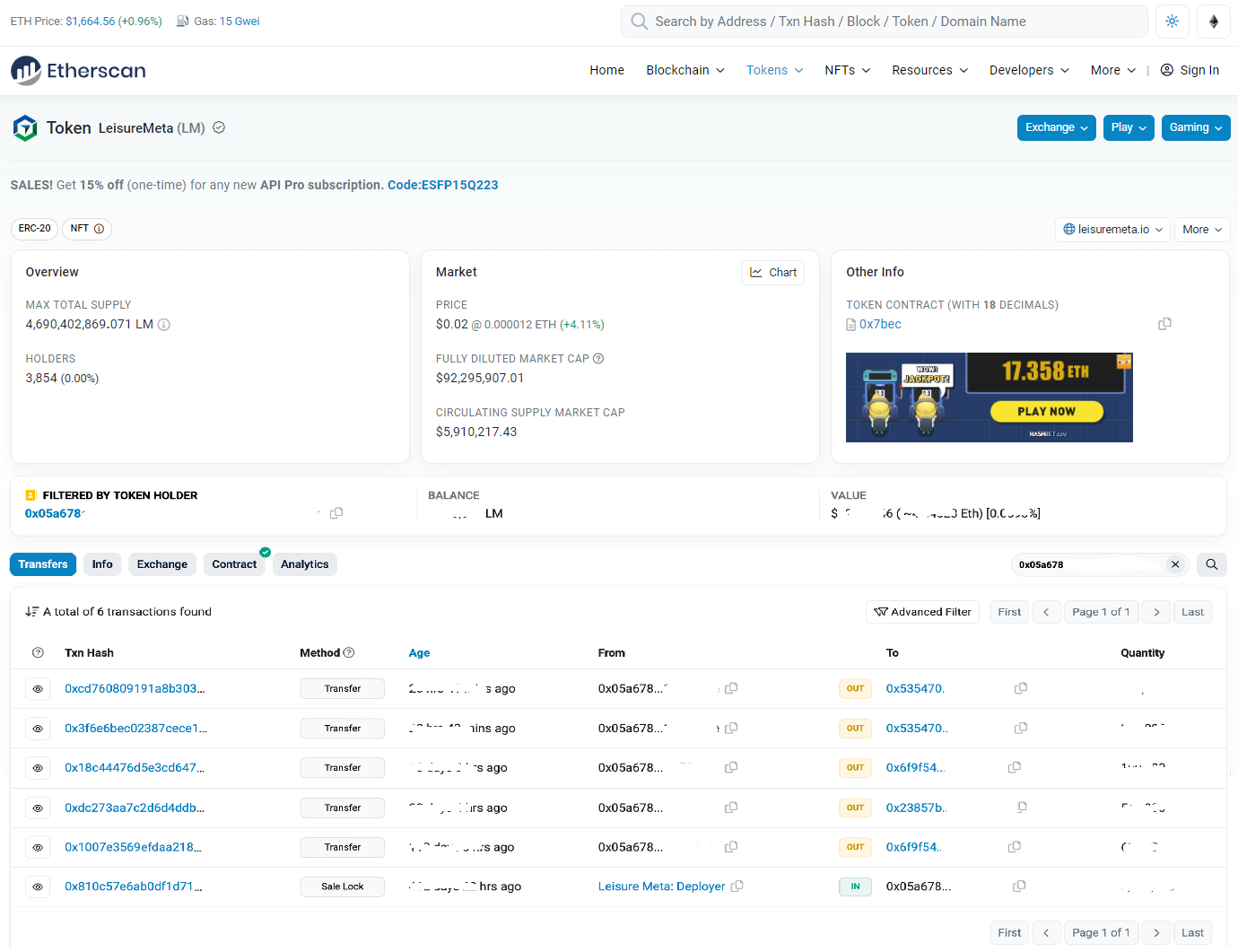Click the HashBet jackpot ad banner
The height and width of the screenshot is (952, 1238).
(989, 397)
